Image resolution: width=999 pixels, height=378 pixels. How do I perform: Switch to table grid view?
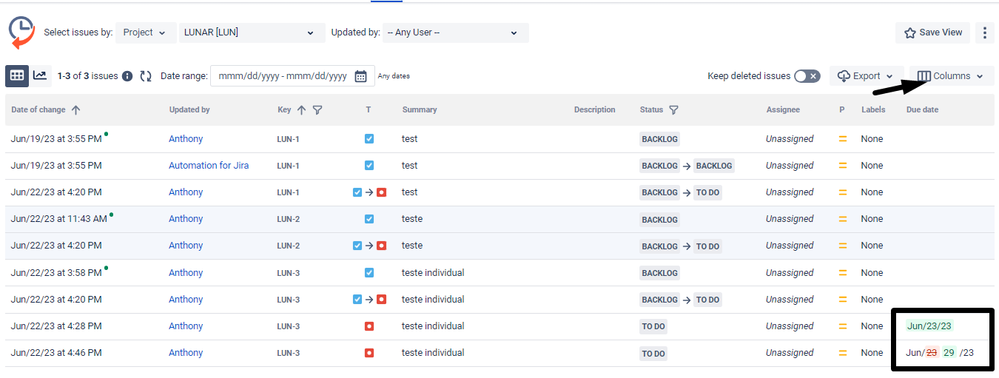point(17,76)
